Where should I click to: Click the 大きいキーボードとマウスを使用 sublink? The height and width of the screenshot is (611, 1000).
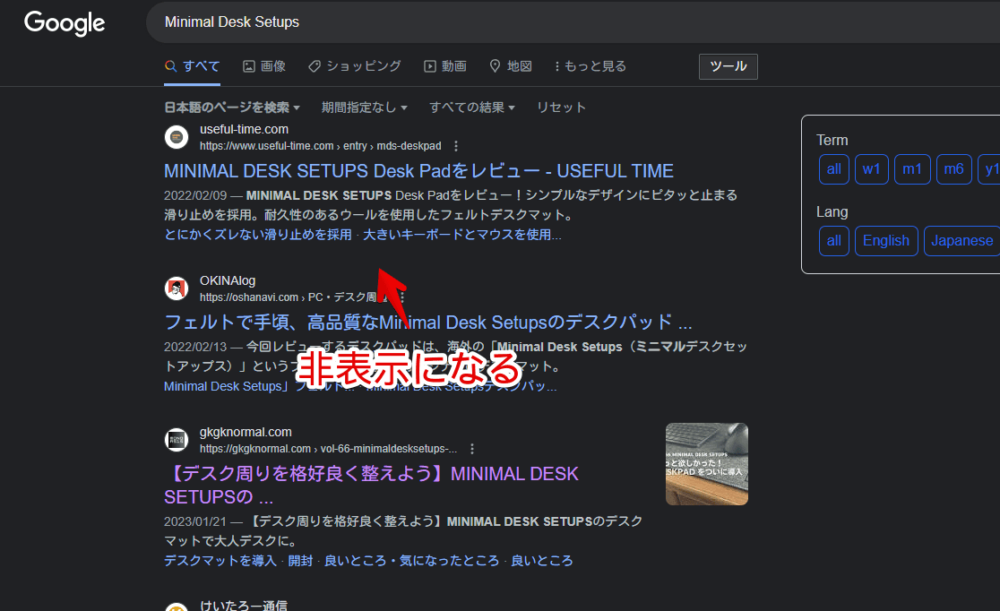(x=462, y=235)
